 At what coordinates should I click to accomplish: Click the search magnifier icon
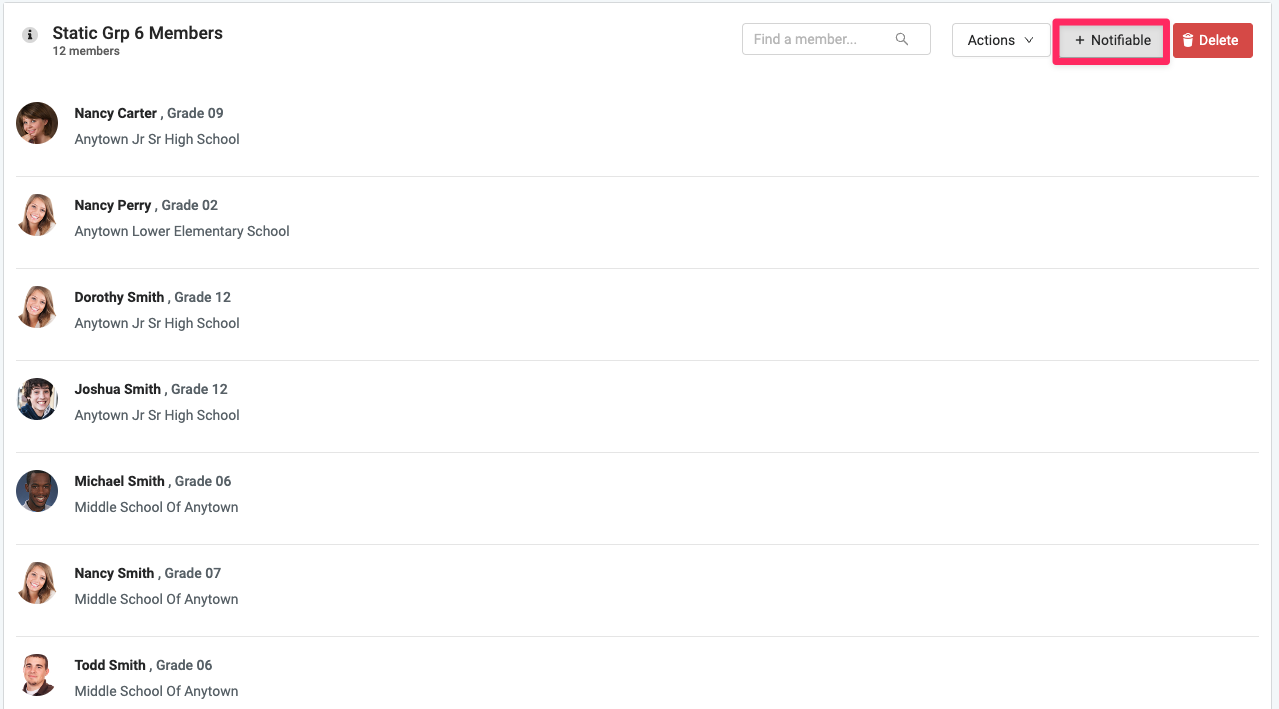(x=902, y=39)
